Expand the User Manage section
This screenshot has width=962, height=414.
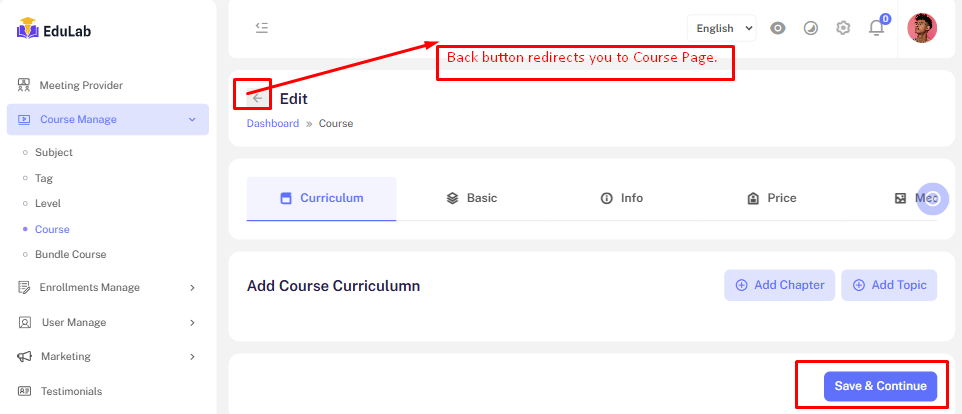point(107,322)
